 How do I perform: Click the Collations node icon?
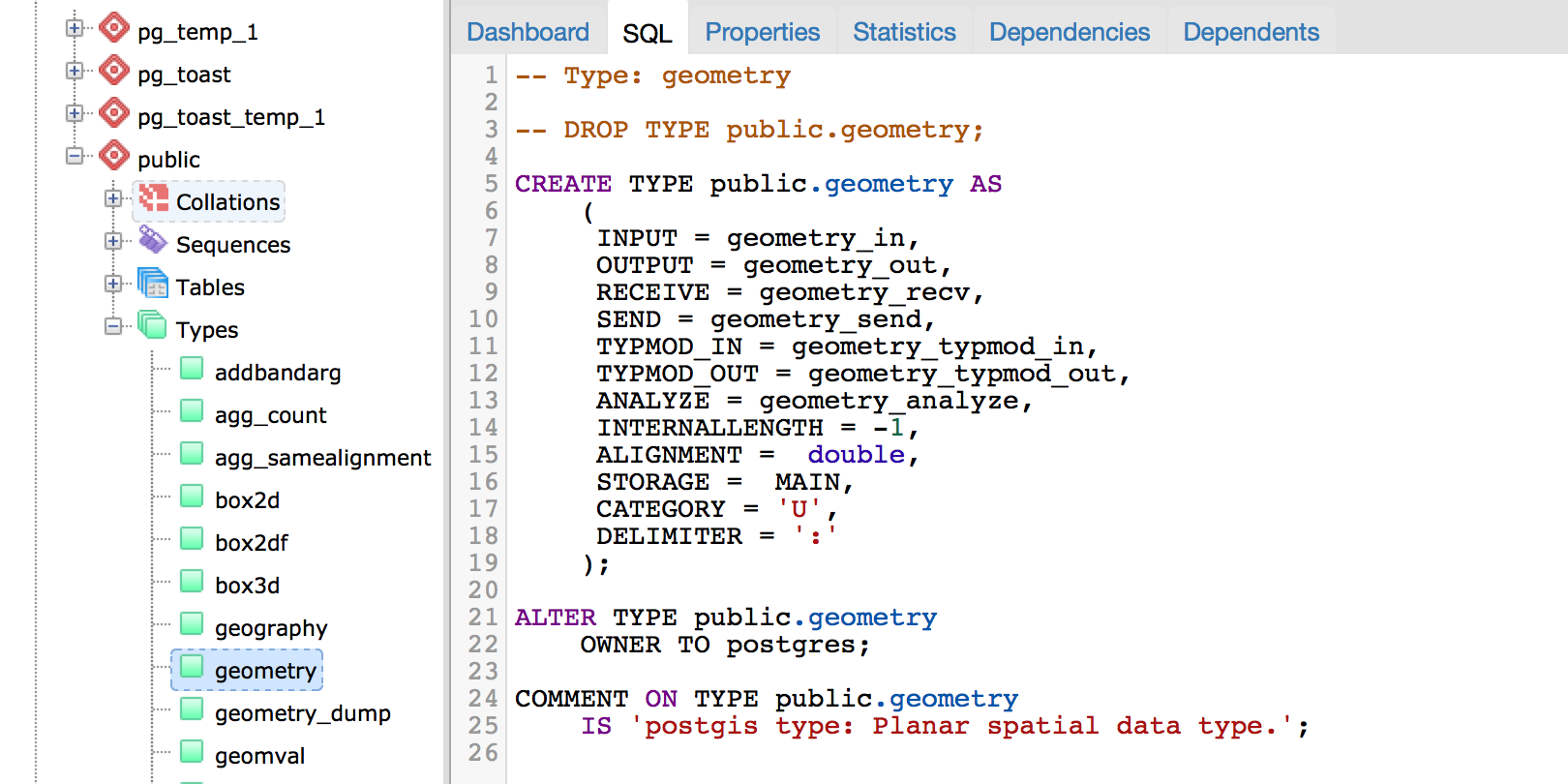[x=153, y=198]
